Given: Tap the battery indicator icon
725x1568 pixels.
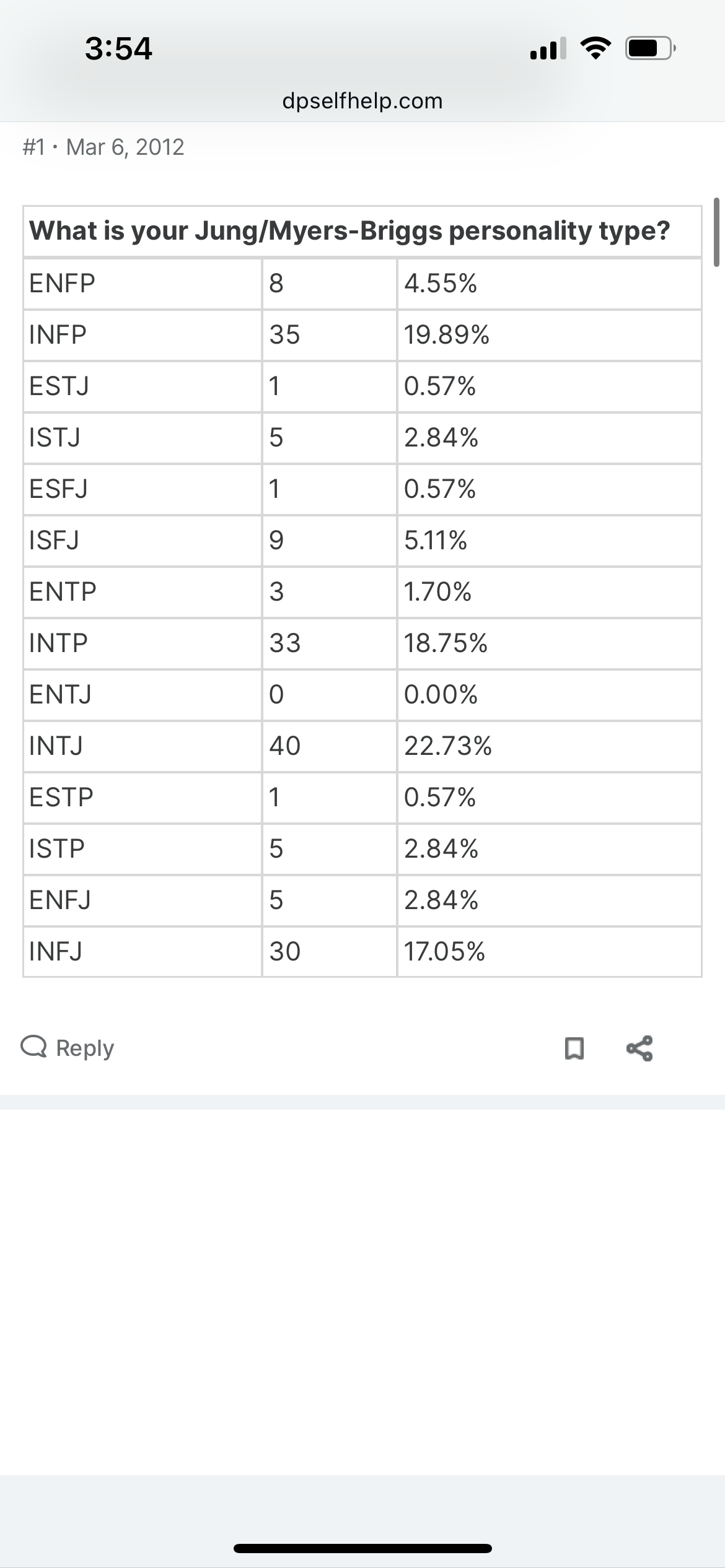Looking at the screenshot, I should coord(650,48).
